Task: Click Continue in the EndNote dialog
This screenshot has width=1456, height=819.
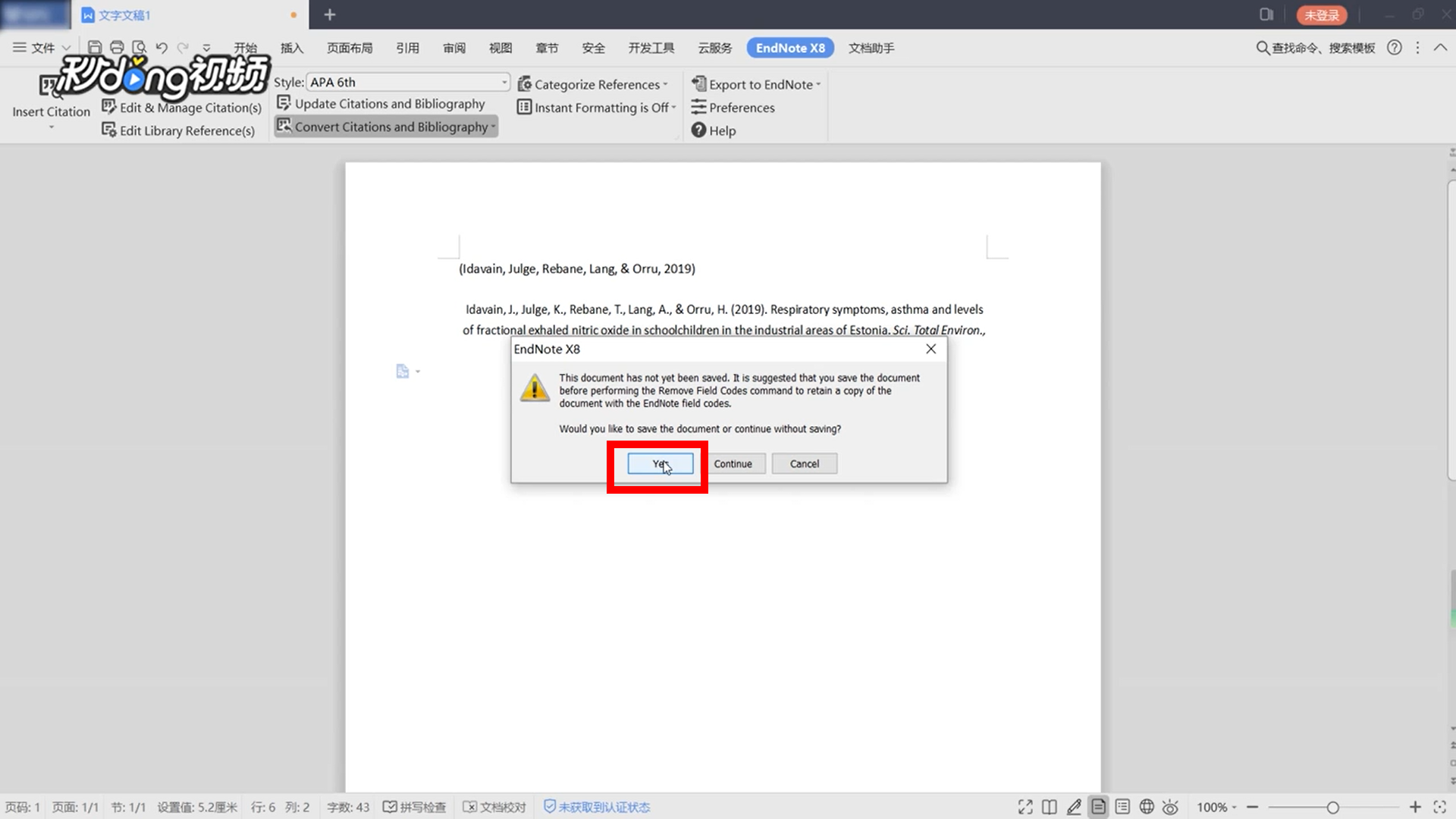Action: [734, 463]
